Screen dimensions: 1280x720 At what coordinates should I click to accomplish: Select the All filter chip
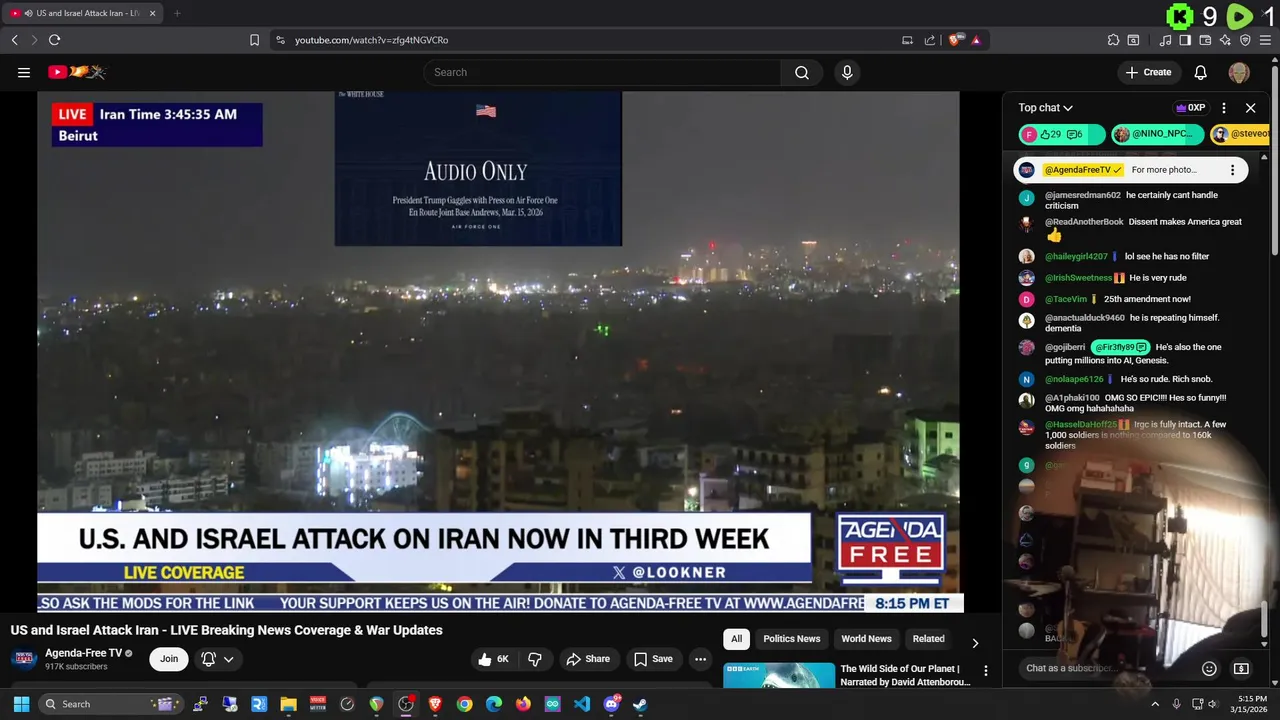coord(736,639)
